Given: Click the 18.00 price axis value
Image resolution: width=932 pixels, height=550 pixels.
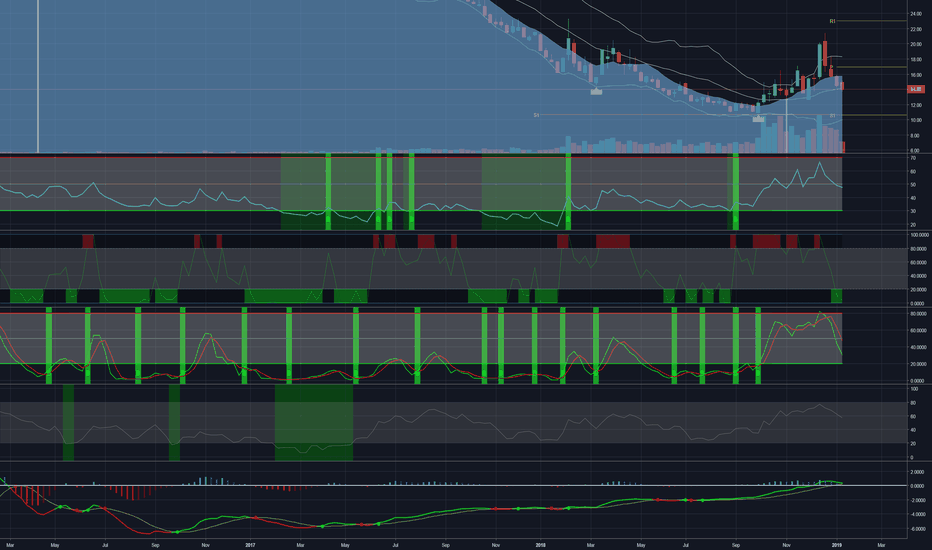Looking at the screenshot, I should click(916, 59).
